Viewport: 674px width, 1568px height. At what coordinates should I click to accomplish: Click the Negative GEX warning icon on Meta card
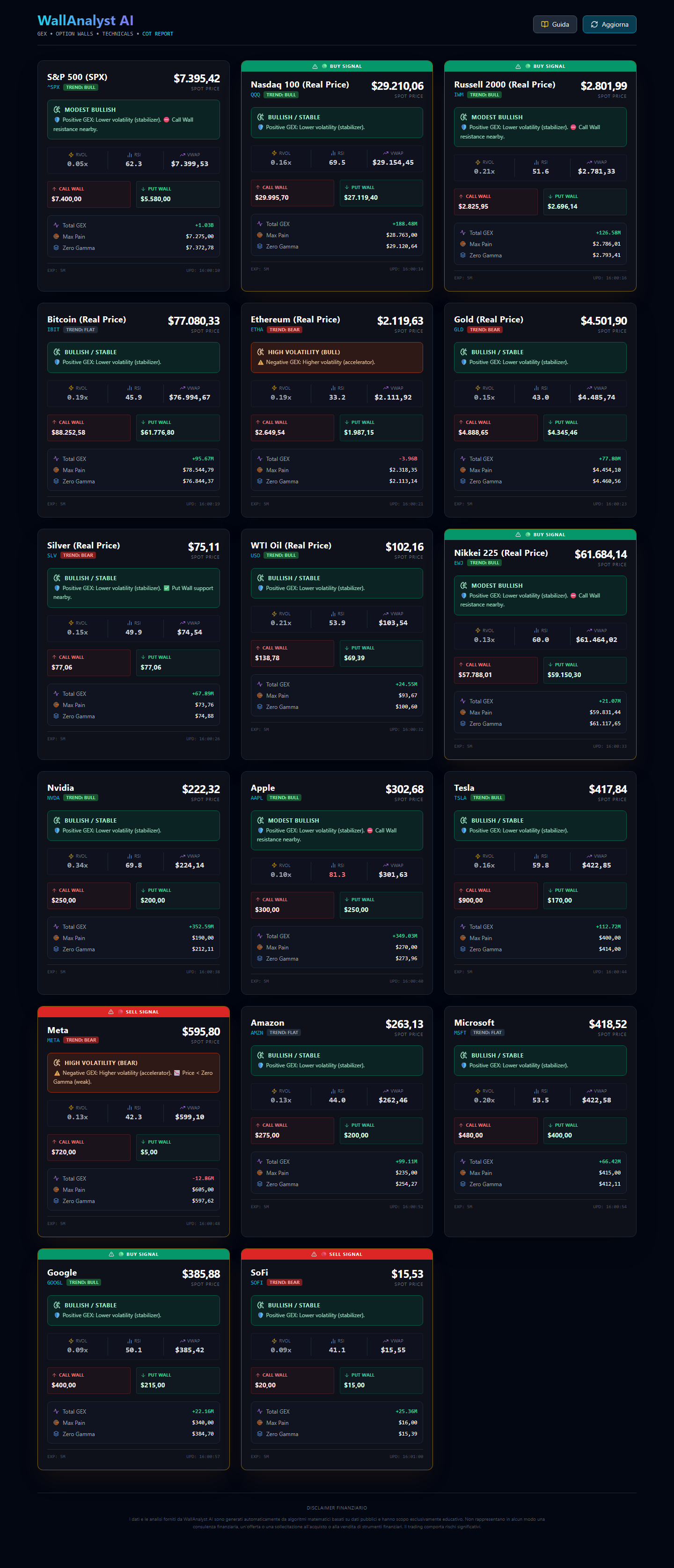(57, 1073)
